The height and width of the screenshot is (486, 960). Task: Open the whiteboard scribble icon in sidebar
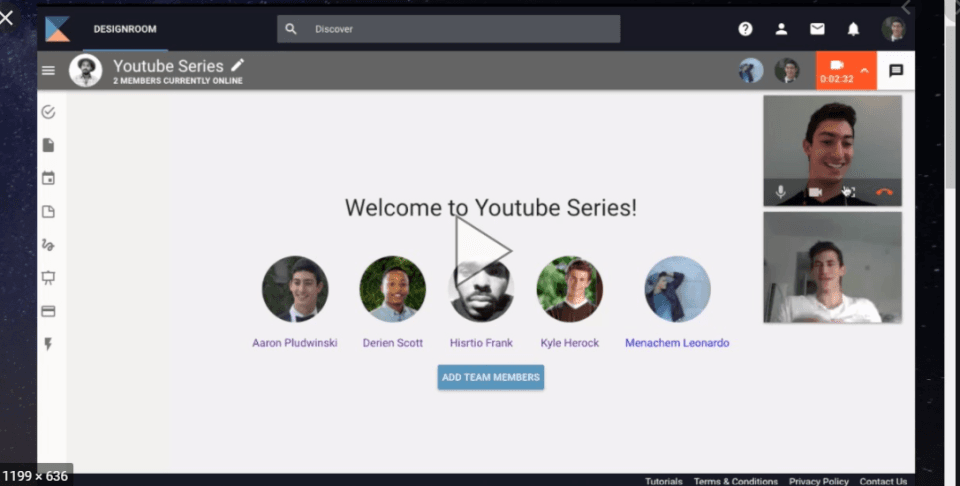tap(48, 245)
